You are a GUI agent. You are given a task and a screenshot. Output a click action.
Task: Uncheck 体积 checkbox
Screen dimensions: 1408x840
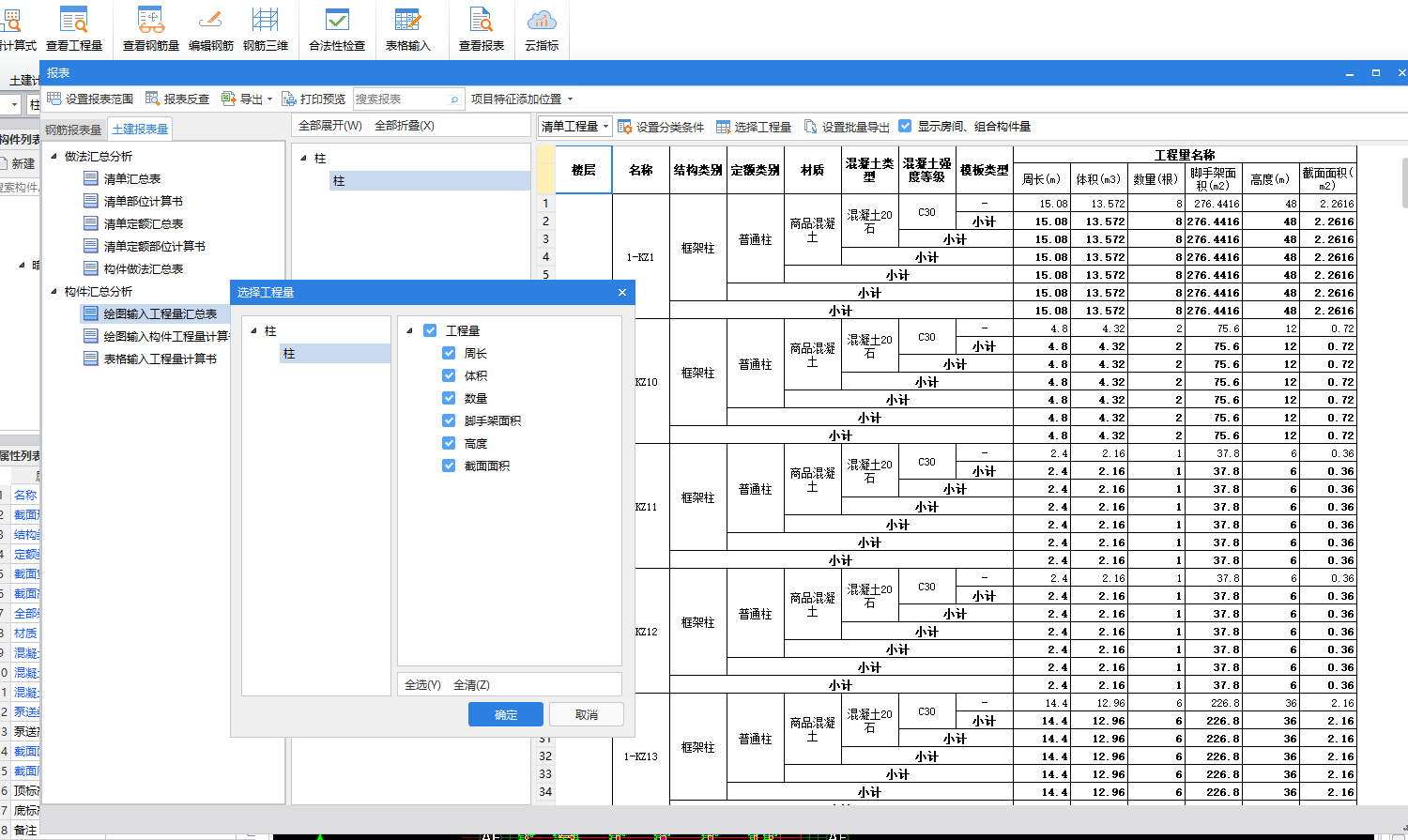449,375
